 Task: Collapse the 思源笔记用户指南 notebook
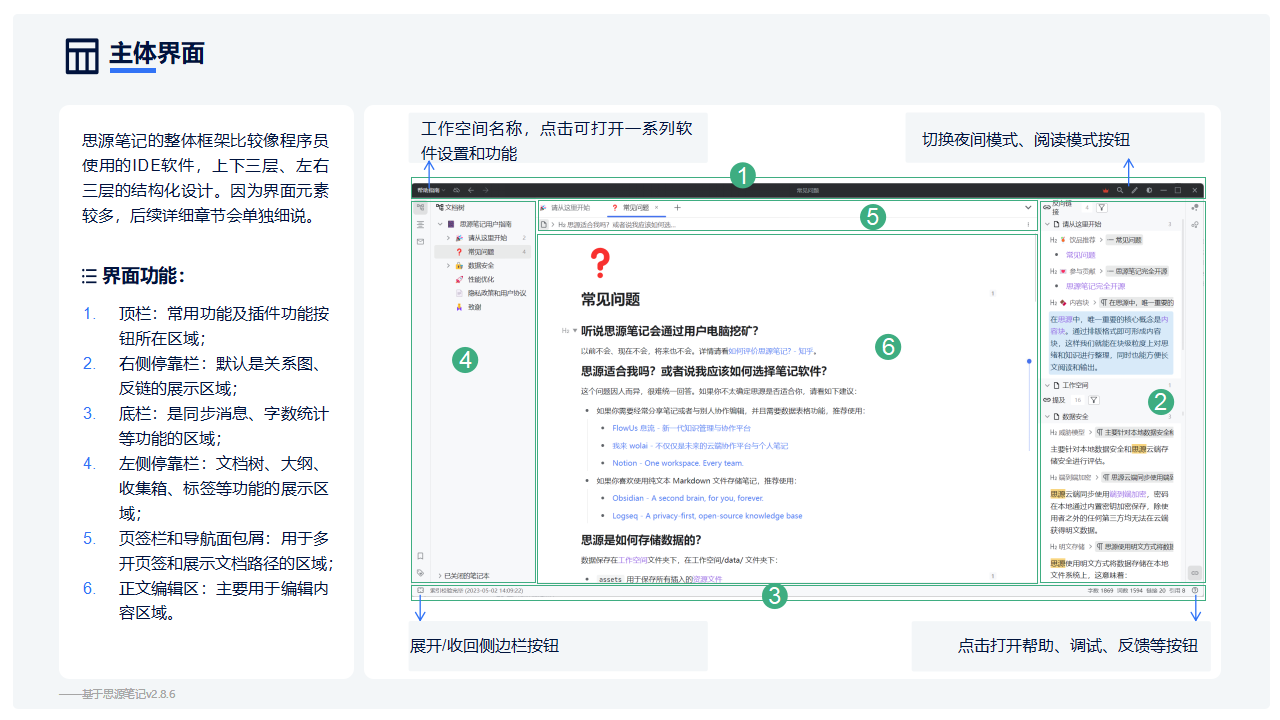click(x=440, y=224)
